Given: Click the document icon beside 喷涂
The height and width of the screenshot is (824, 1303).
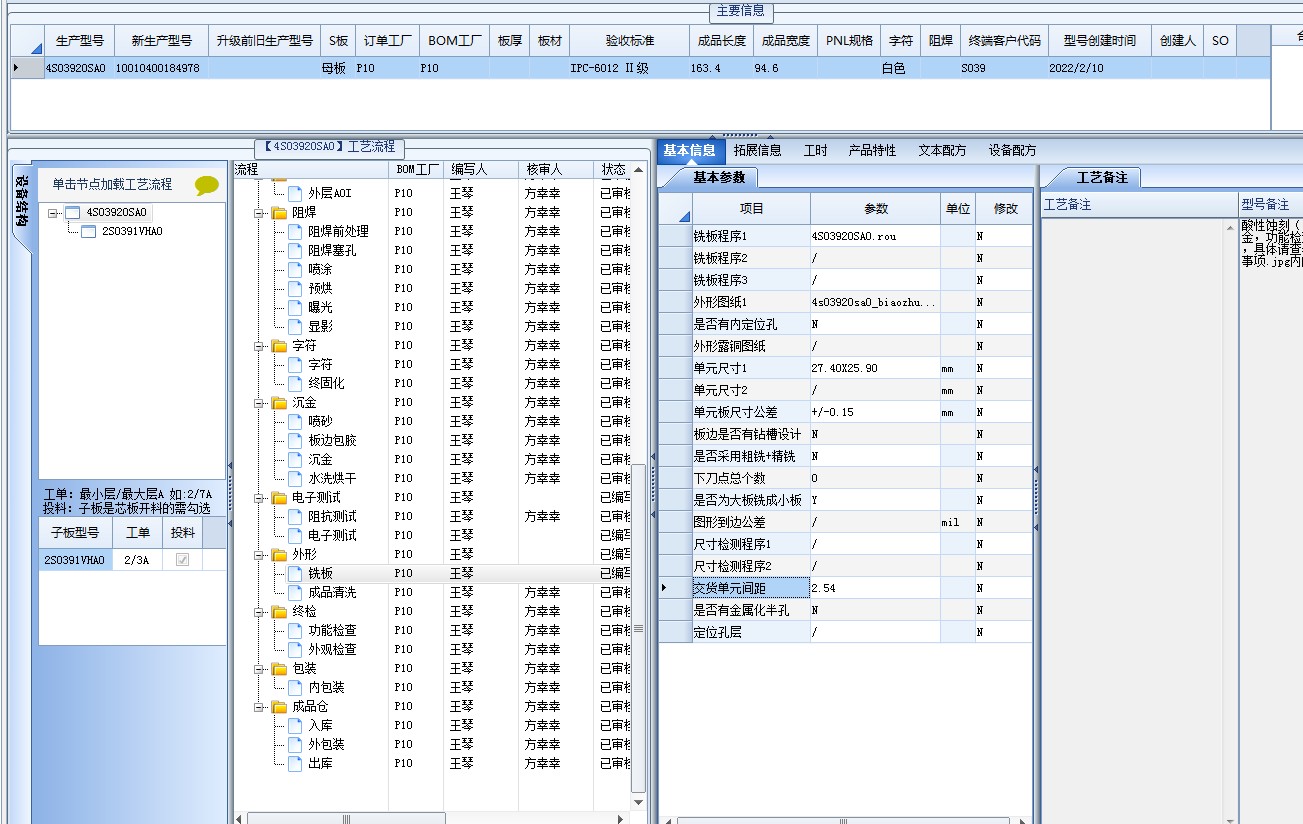Looking at the screenshot, I should pyautogui.click(x=295, y=269).
